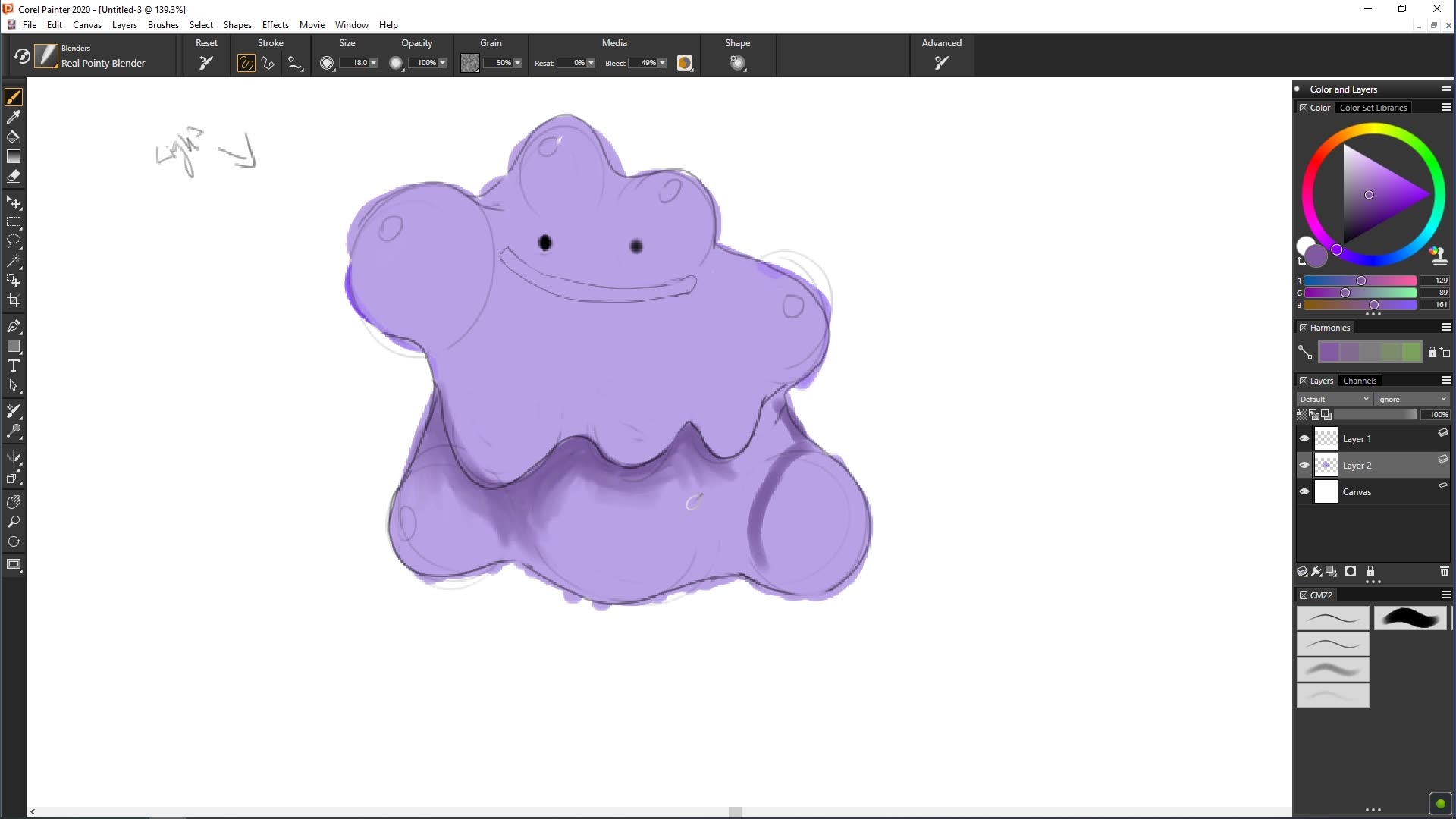This screenshot has width=1456, height=819.
Task: Select the Crop tool
Action: [14, 300]
